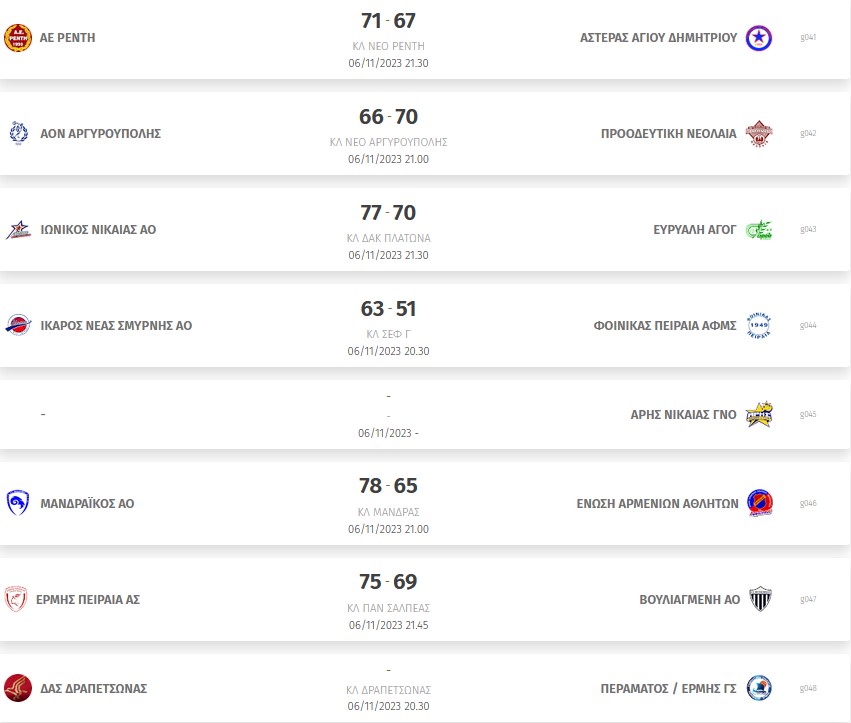Open the ΑΟΝ ΑΡΓΥΡΟΥΠΟΛΗΣ crest icon
The height and width of the screenshot is (723, 851).
tap(18, 134)
